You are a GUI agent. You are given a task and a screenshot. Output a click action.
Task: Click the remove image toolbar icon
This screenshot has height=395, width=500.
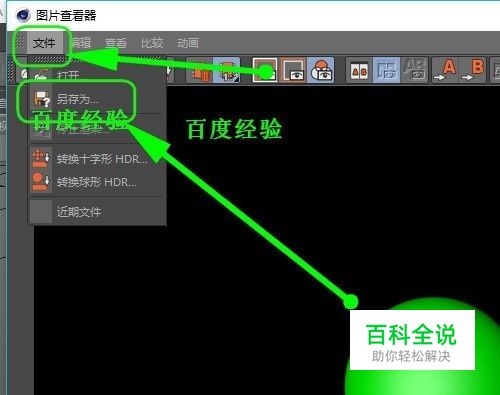[x=199, y=70]
